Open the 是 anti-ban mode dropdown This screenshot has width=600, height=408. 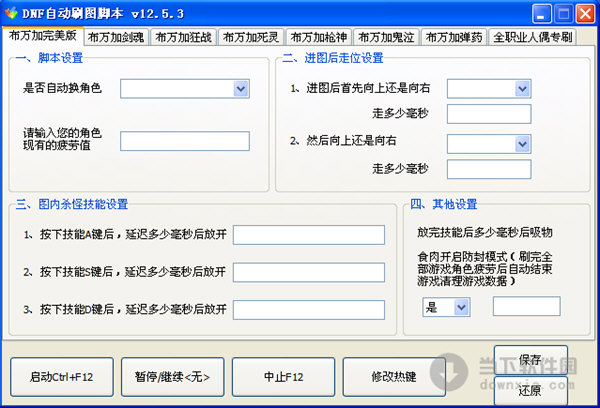(x=446, y=307)
